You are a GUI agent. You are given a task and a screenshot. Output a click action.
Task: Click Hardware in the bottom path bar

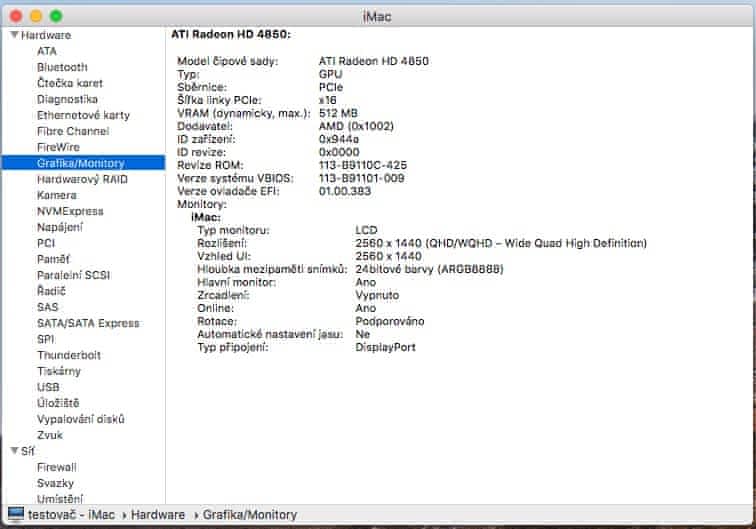[155, 514]
